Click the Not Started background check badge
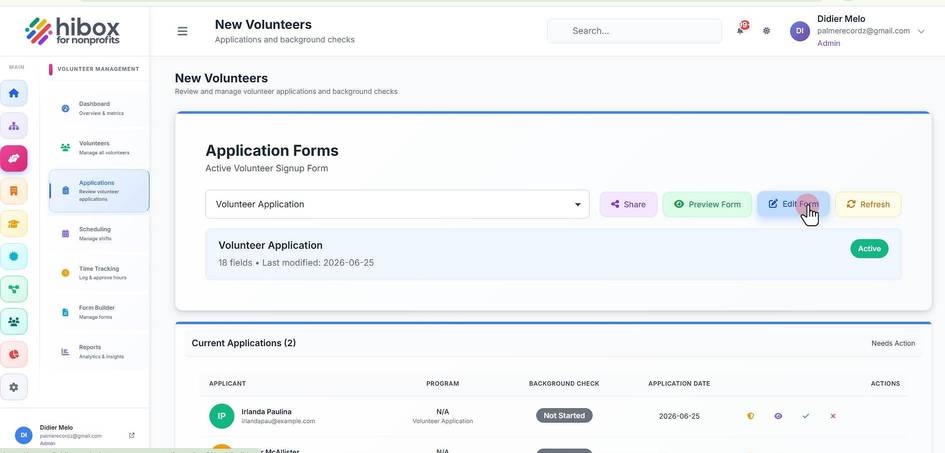This screenshot has height=453, width=945. (x=564, y=416)
